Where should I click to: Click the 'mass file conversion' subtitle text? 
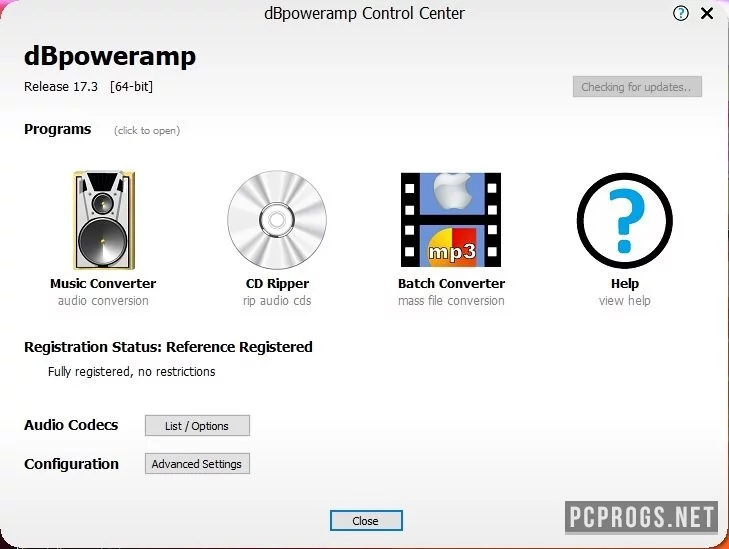pos(451,301)
